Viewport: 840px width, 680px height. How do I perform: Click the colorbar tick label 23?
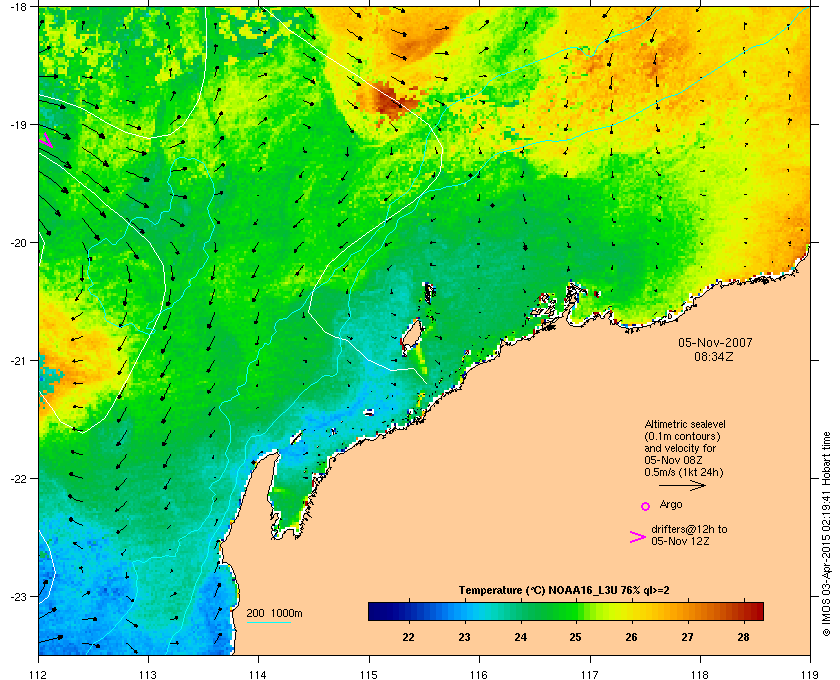464,637
